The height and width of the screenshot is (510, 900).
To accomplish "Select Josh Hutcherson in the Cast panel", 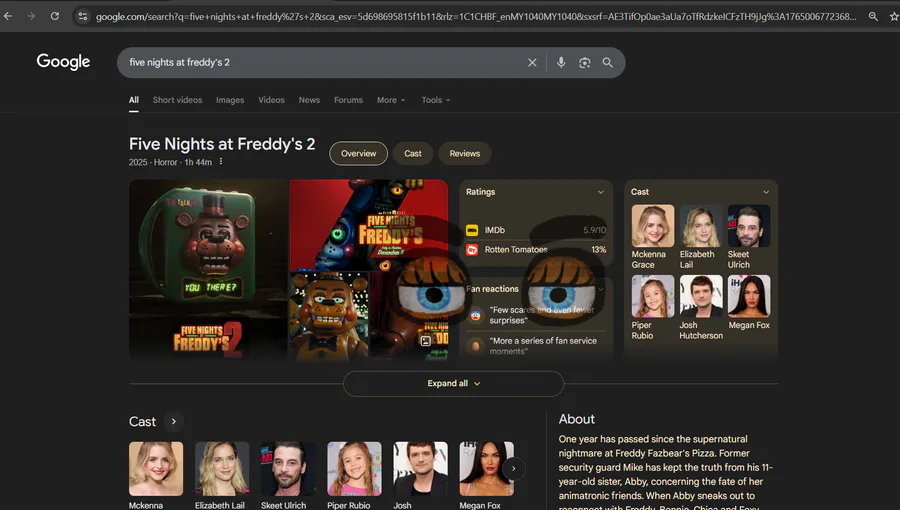I will 701,307.
